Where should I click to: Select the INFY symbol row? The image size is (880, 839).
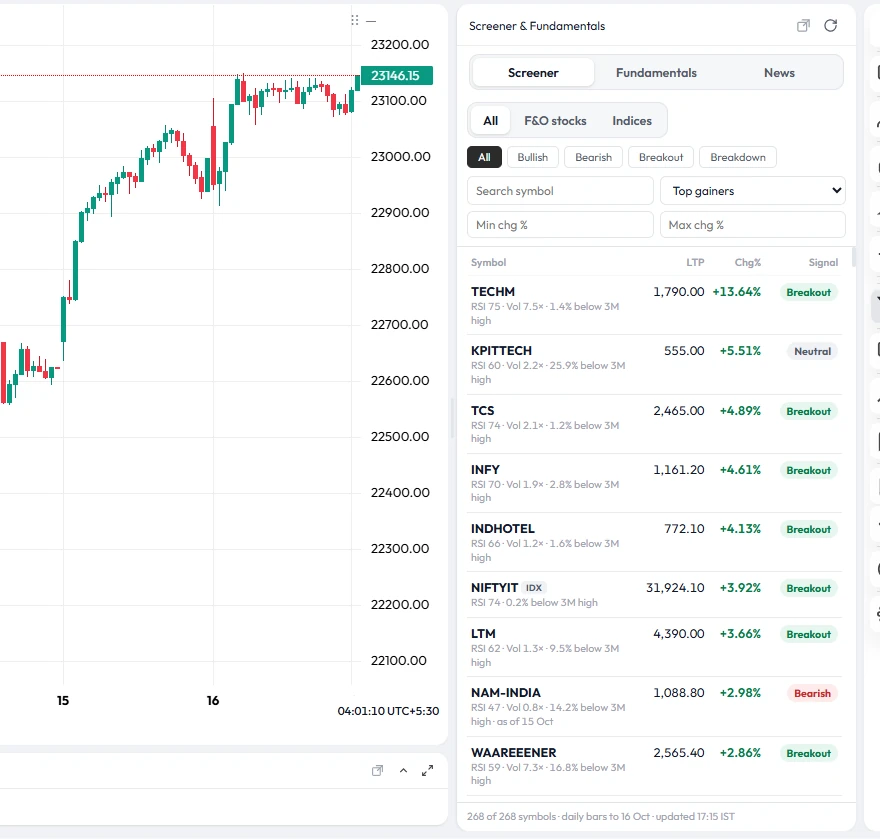pos(654,483)
